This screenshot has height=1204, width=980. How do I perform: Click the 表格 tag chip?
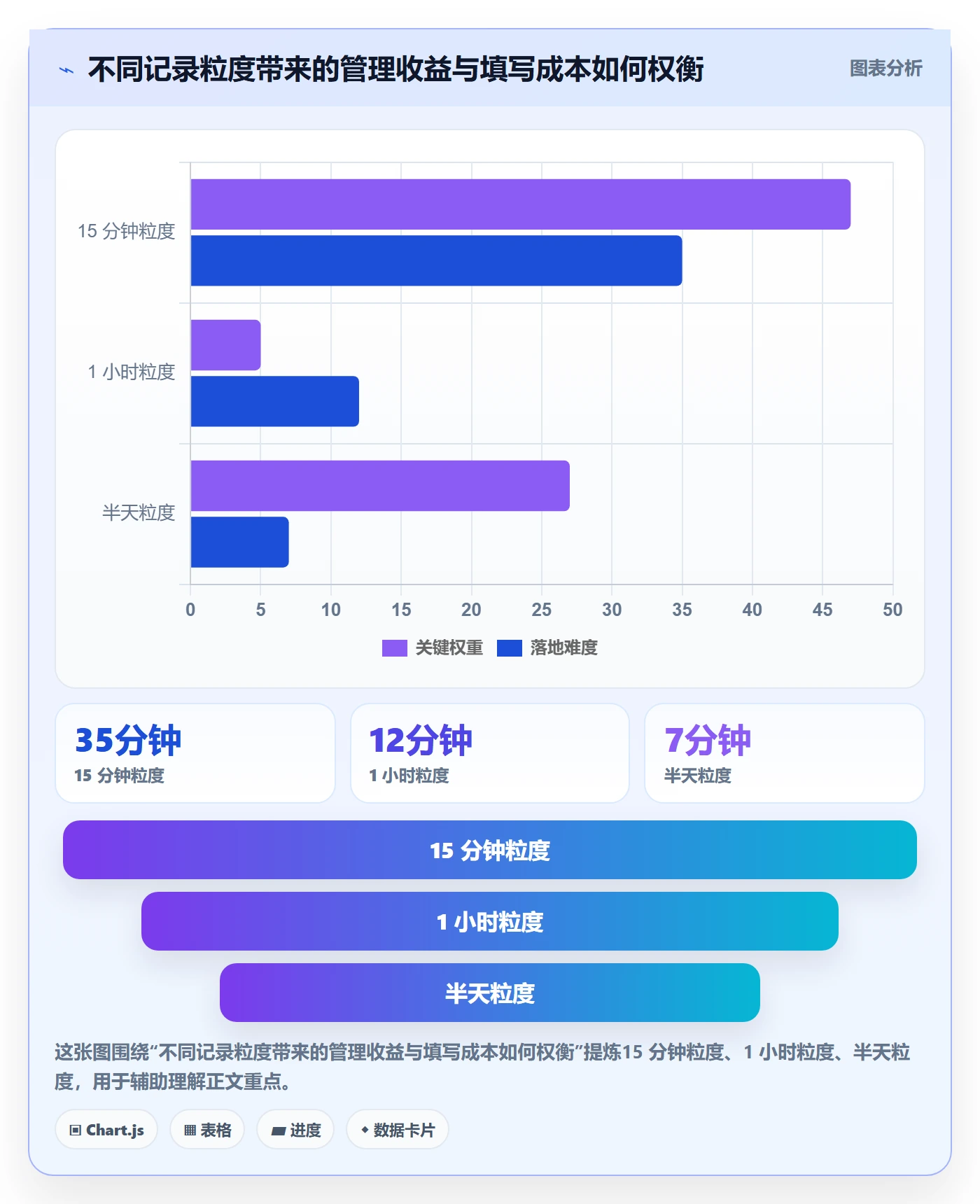click(x=207, y=1130)
